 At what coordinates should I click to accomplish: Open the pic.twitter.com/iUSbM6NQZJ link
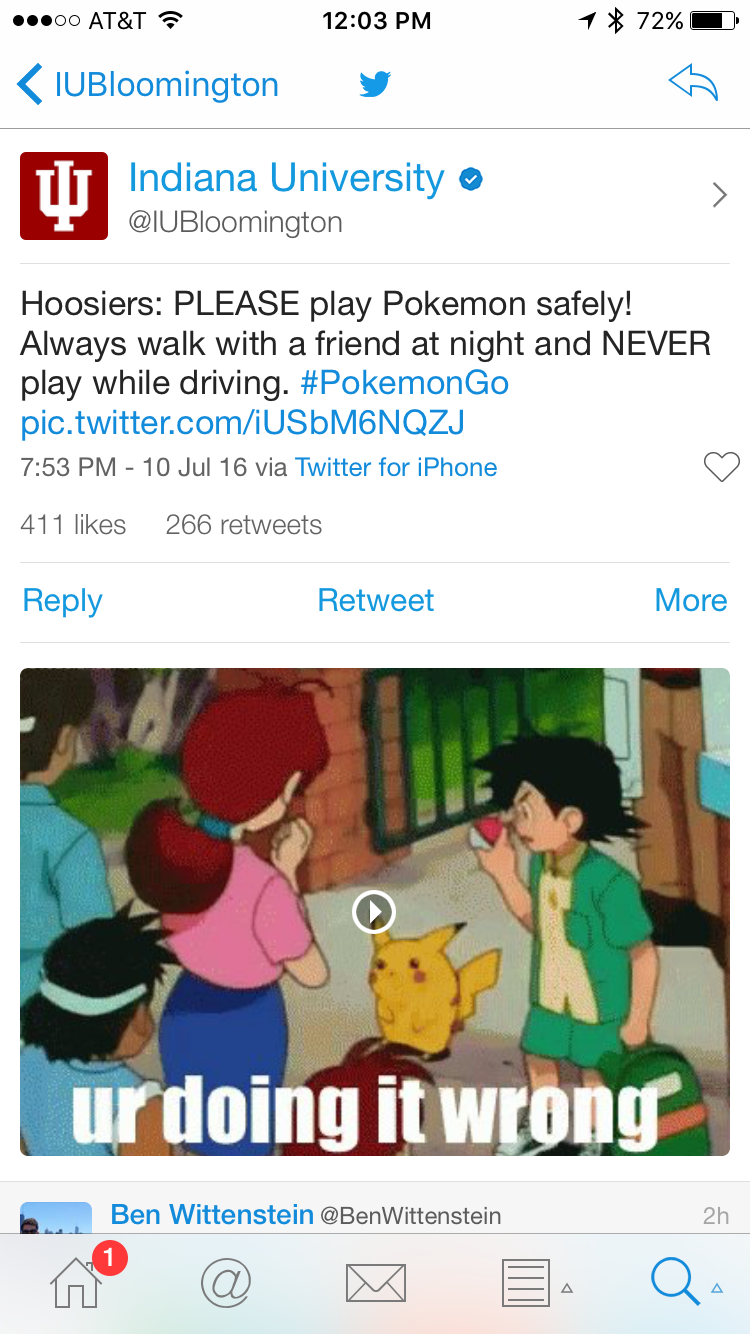[x=242, y=423]
